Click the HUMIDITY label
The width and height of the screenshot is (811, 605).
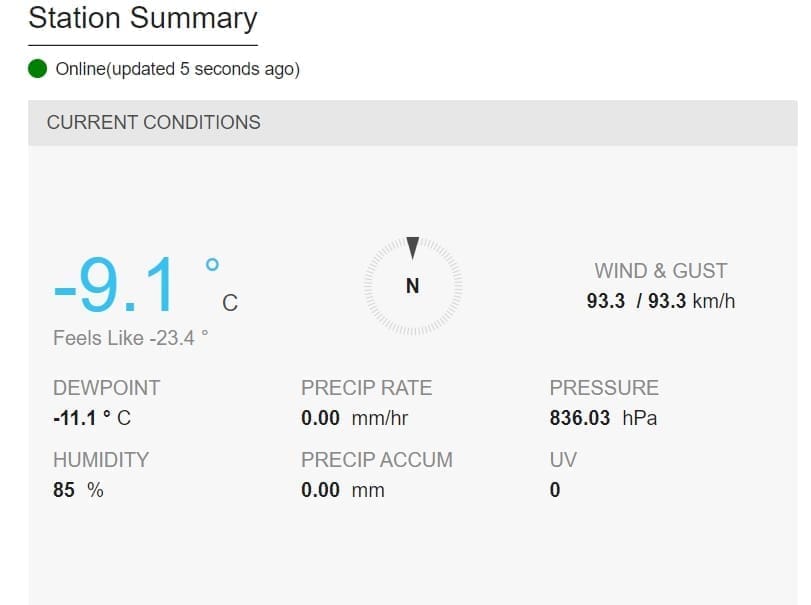[x=101, y=460]
